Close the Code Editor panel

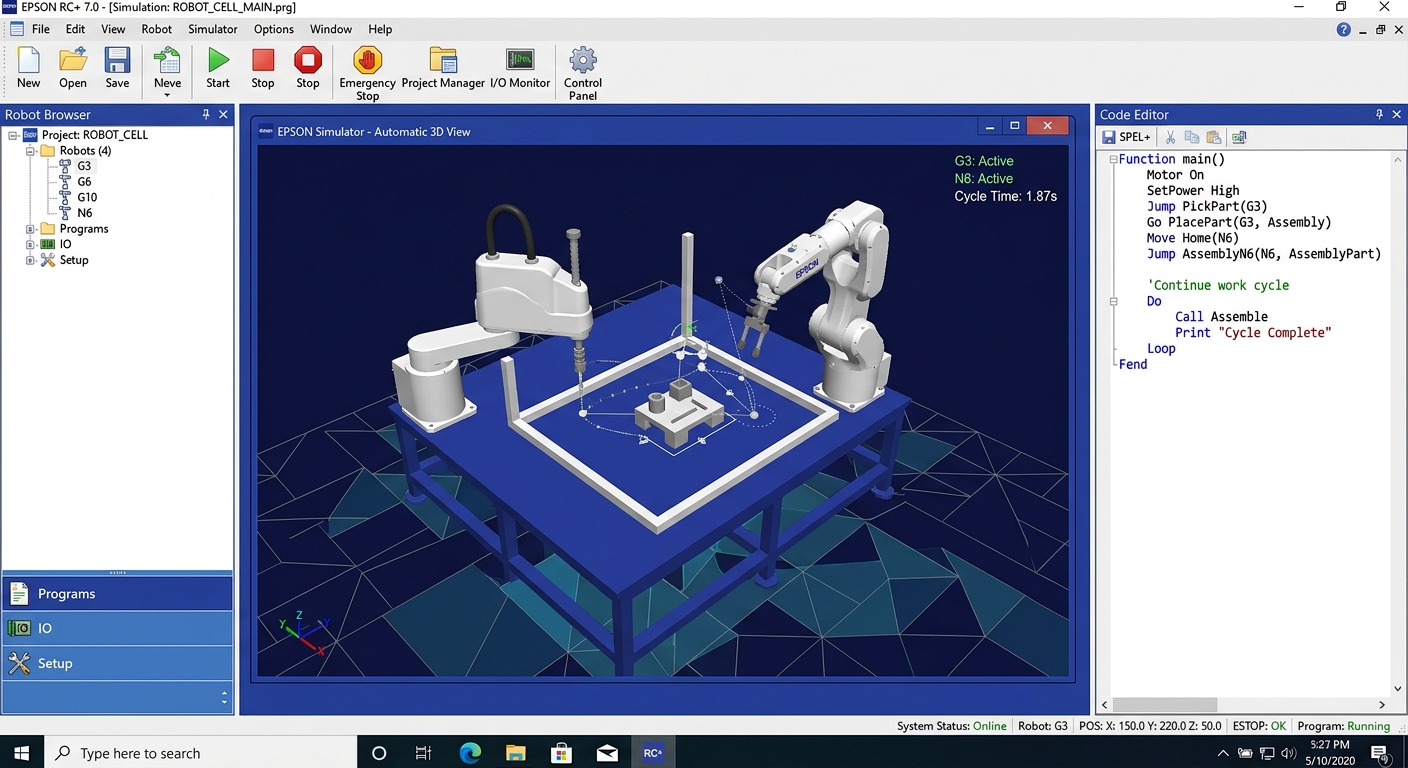click(x=1397, y=114)
